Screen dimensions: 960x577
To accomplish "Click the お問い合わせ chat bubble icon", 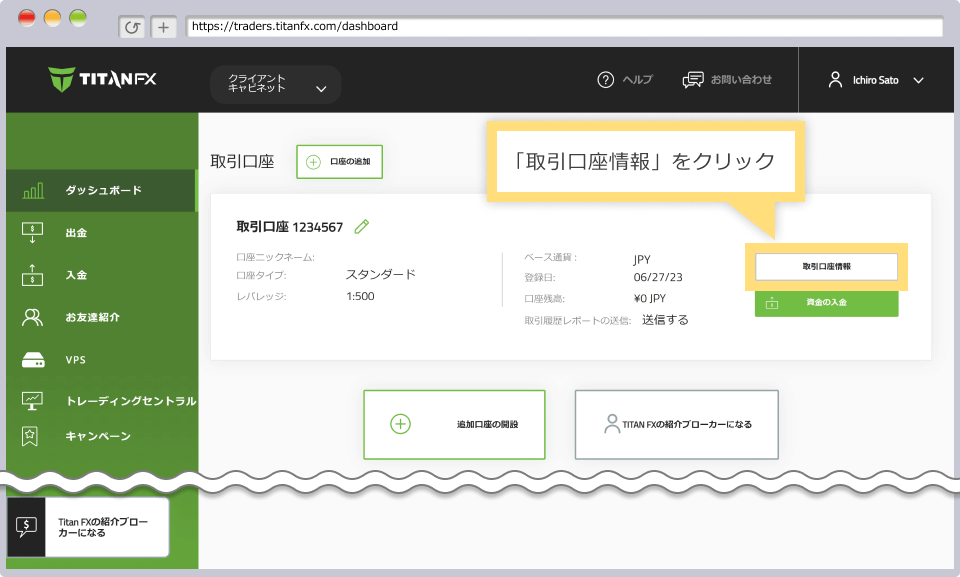I will tap(693, 80).
